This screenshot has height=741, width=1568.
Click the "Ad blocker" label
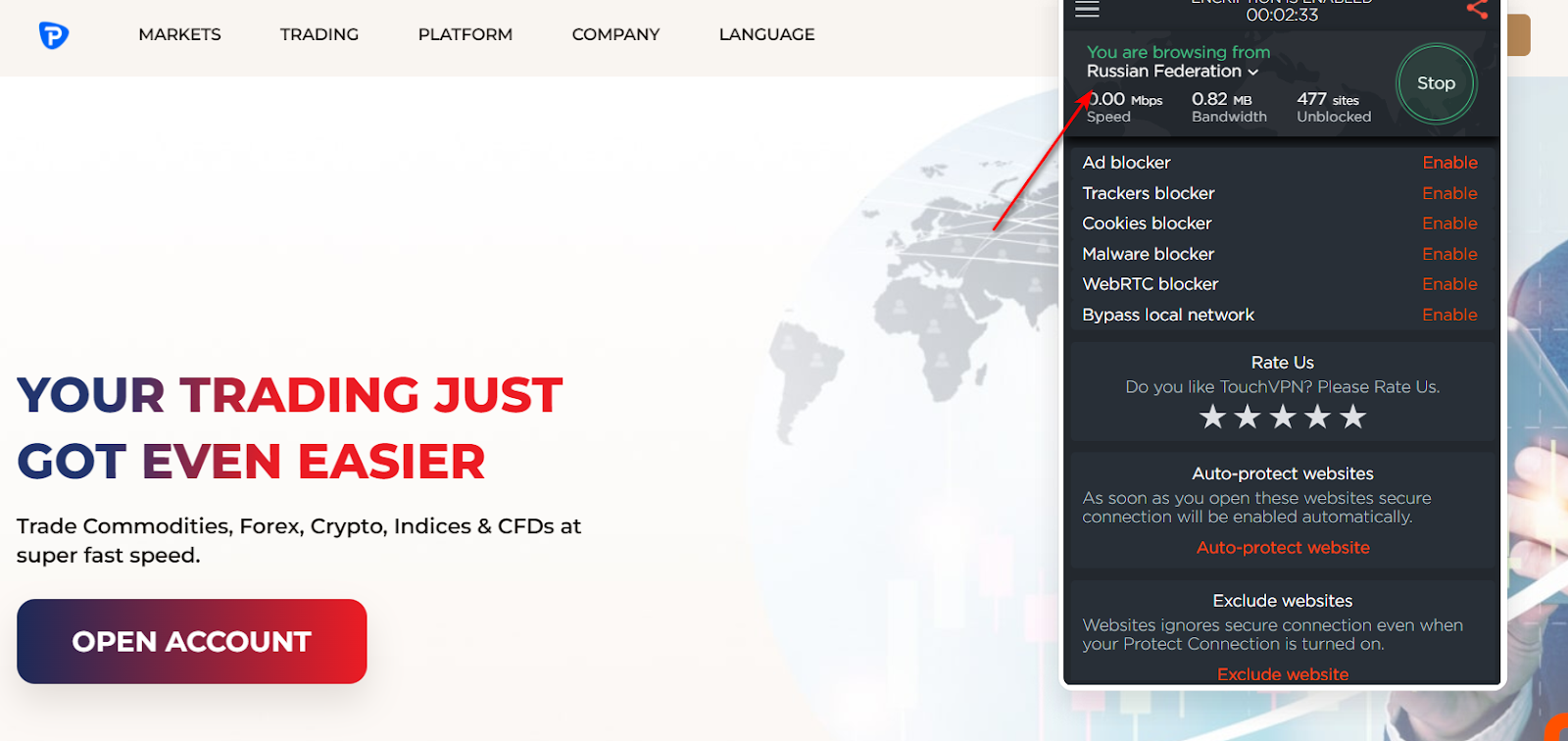pos(1126,163)
